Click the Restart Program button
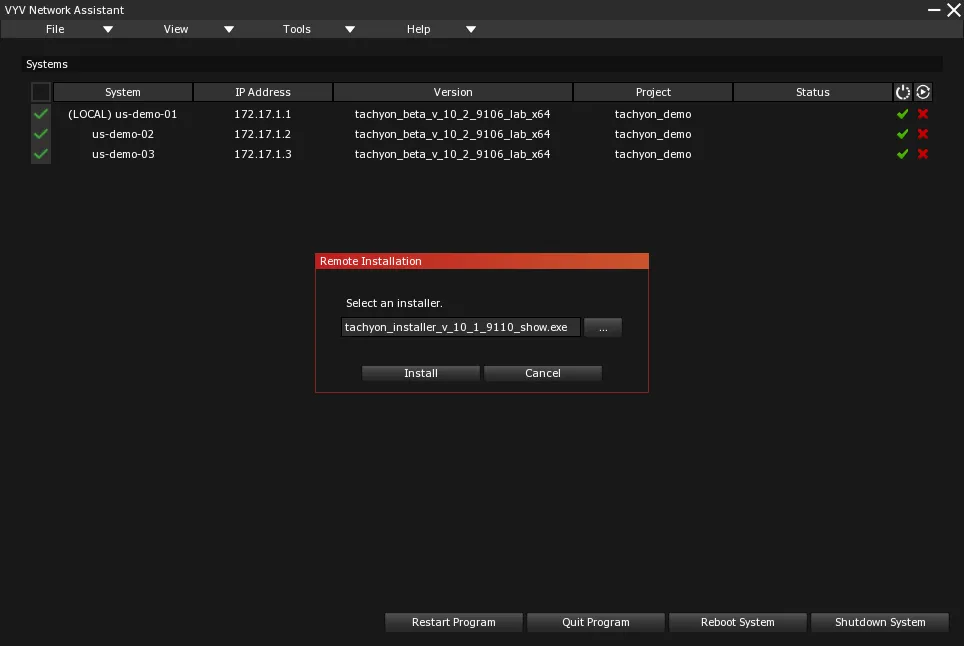The height and width of the screenshot is (646, 964). pos(454,622)
